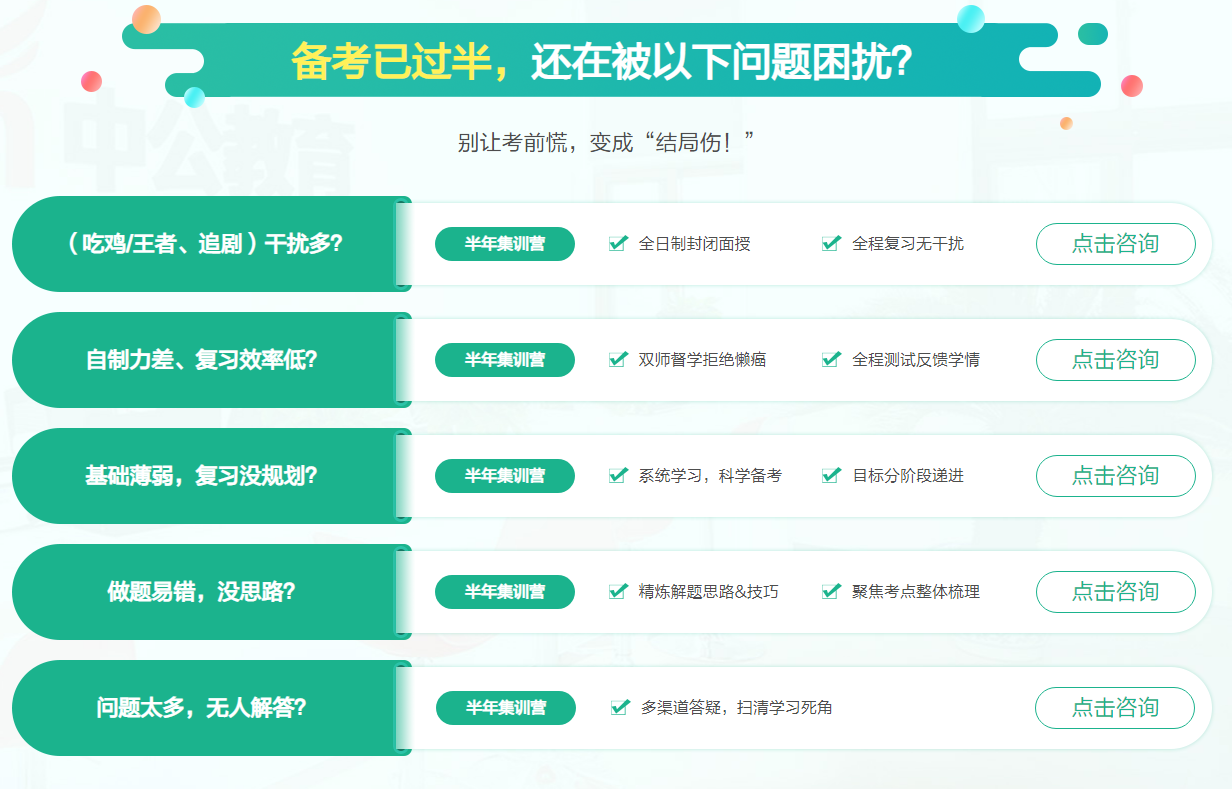
Task: Click 点击咨询 beside 问题太多，无人解答
Action: pyautogui.click(x=1116, y=707)
